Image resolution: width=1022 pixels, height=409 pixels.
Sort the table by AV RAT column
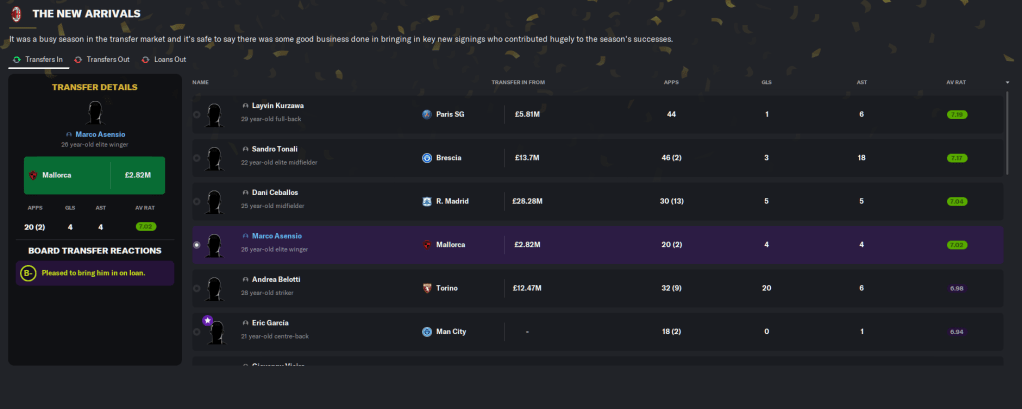(956, 82)
